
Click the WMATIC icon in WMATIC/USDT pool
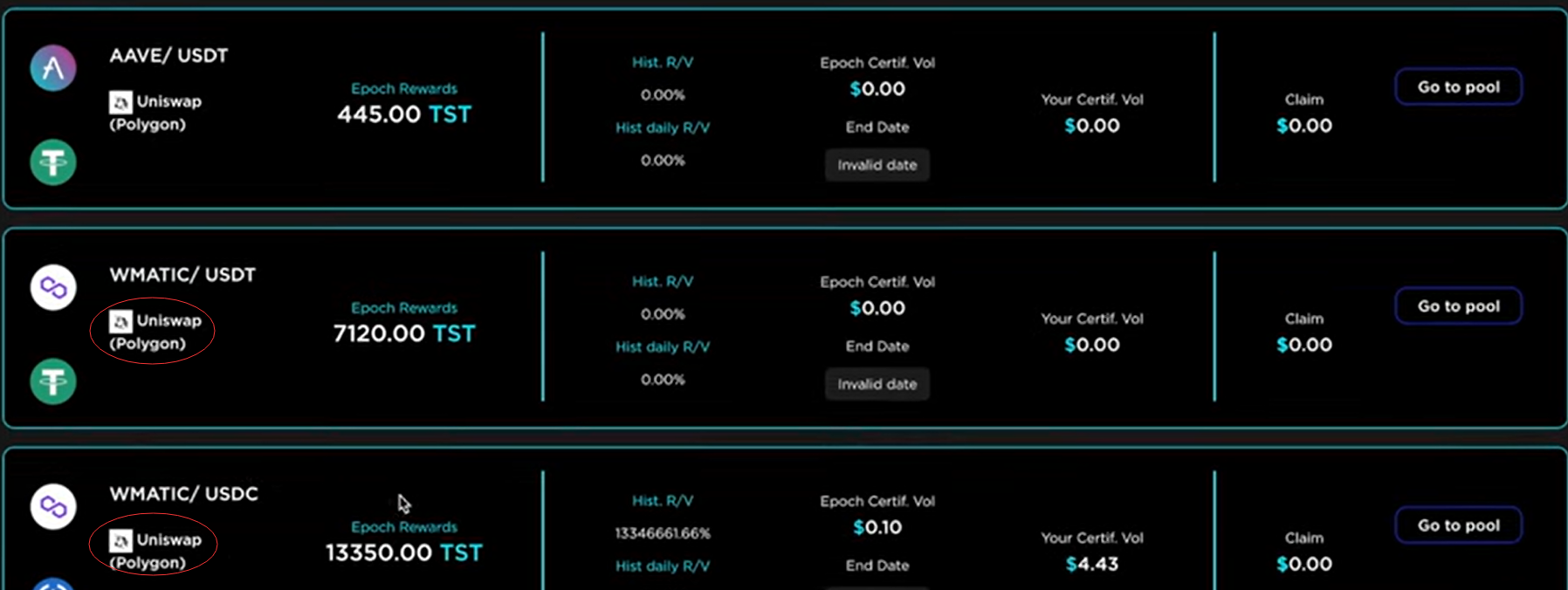click(x=53, y=287)
